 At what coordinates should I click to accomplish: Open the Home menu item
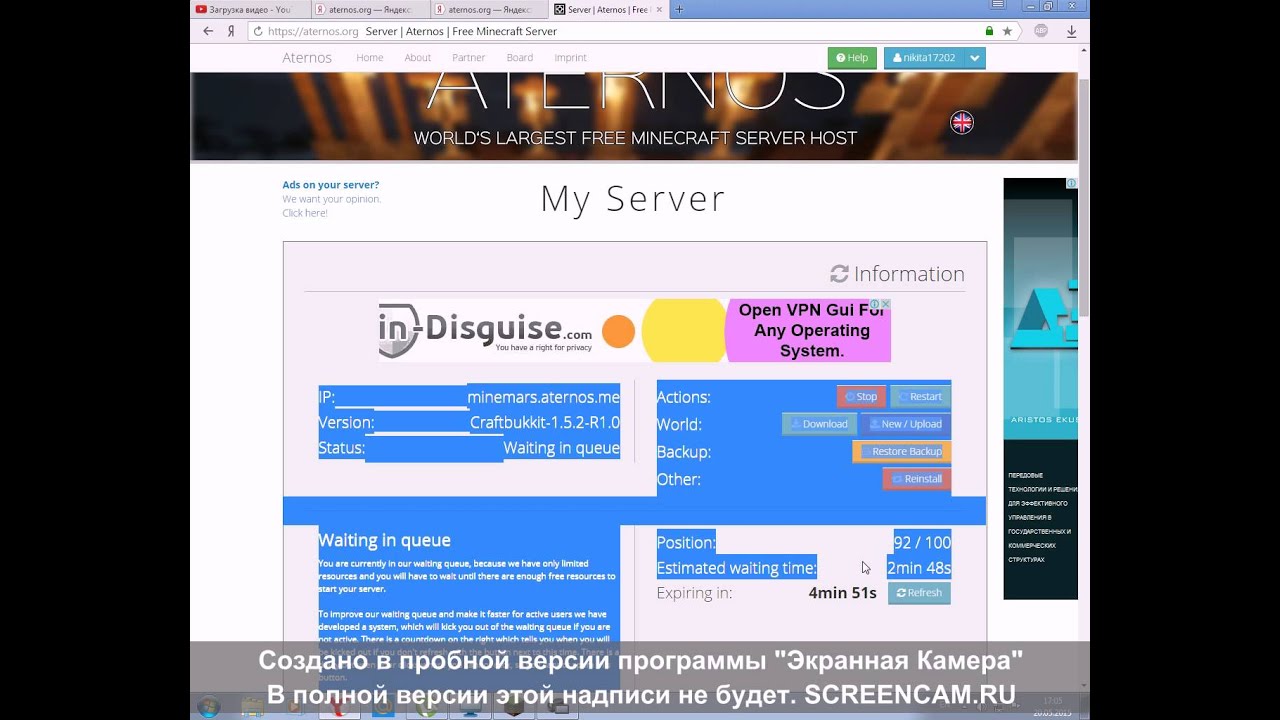pos(370,58)
